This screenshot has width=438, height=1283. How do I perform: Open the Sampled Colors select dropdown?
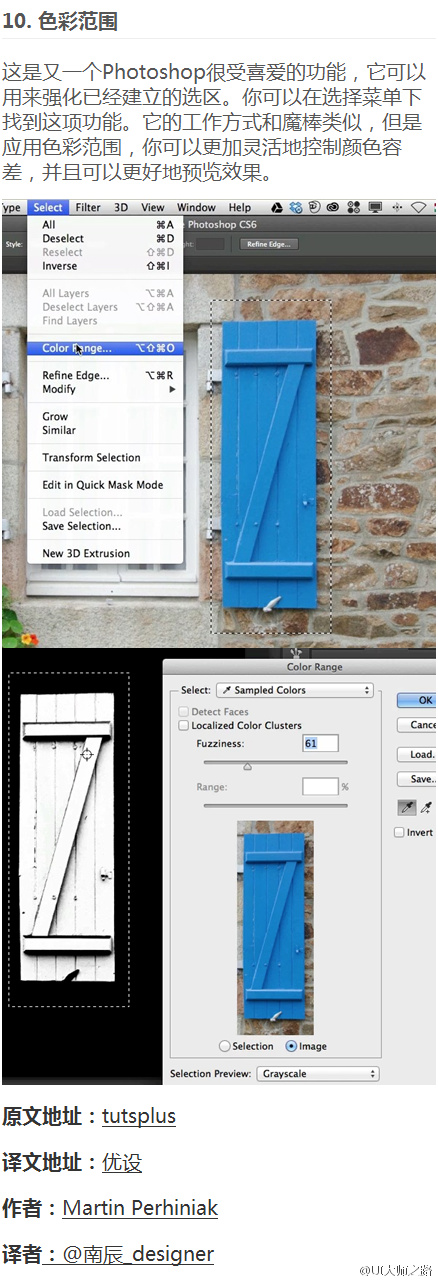tap(294, 690)
